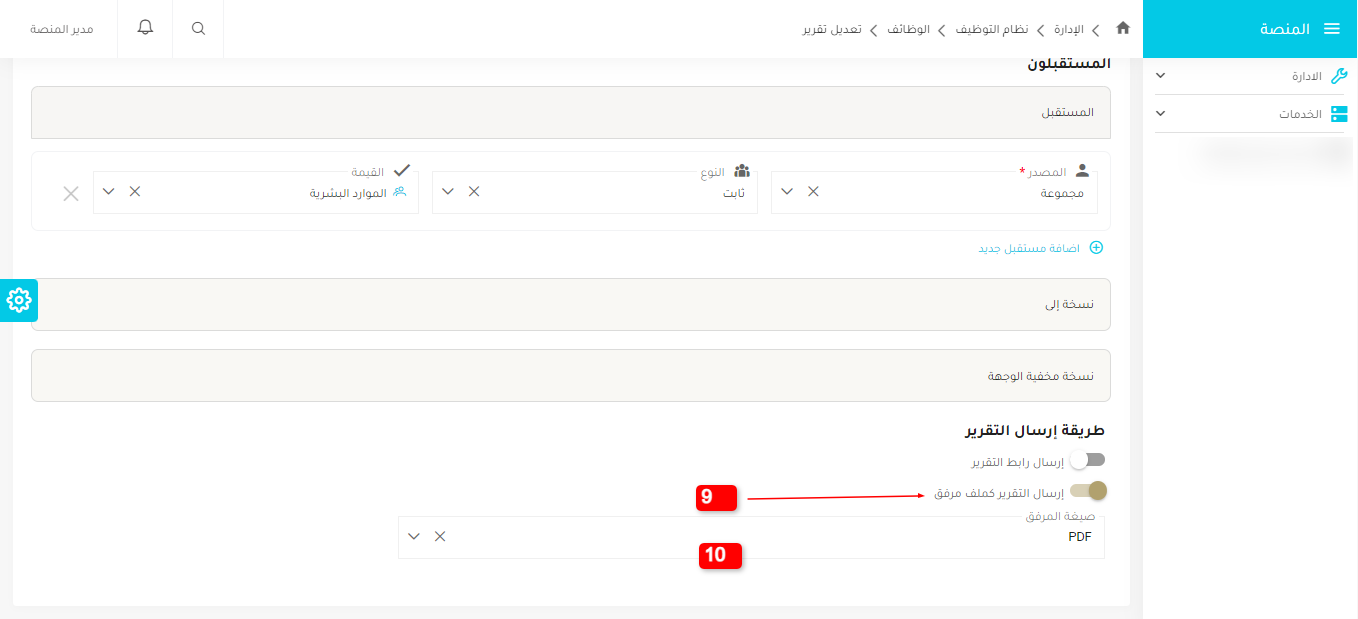1358x619 pixels.
Task: Click the home icon in the breadcrumb
Action: click(x=1123, y=29)
